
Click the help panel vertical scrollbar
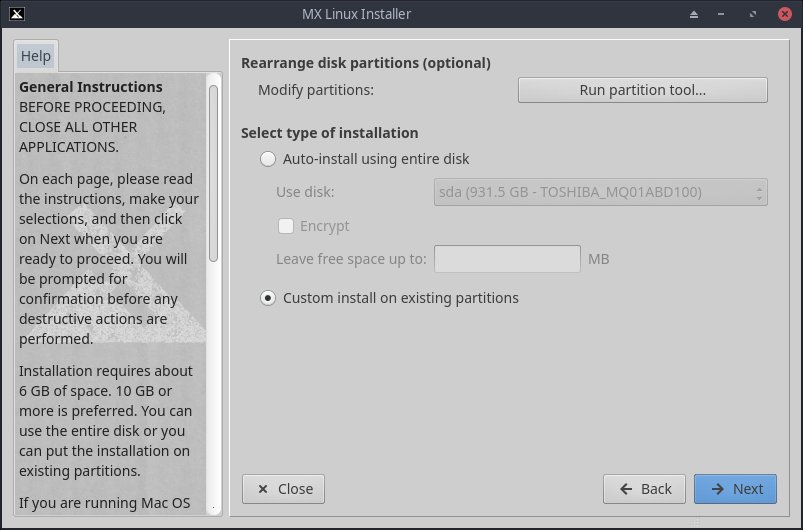point(214,174)
